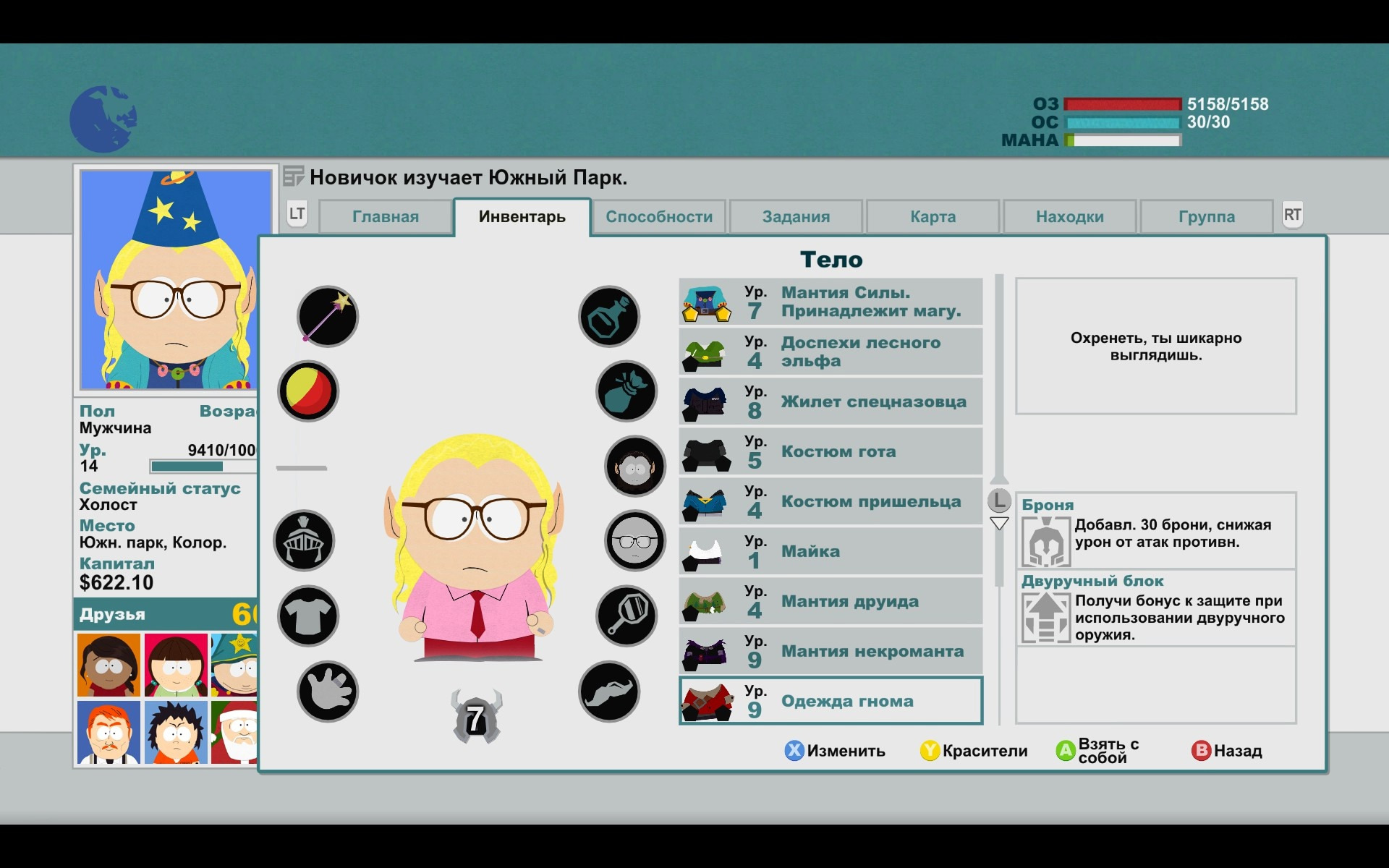Open the hand mirror makeup slot
The width and height of the screenshot is (1389, 868).
[626, 616]
